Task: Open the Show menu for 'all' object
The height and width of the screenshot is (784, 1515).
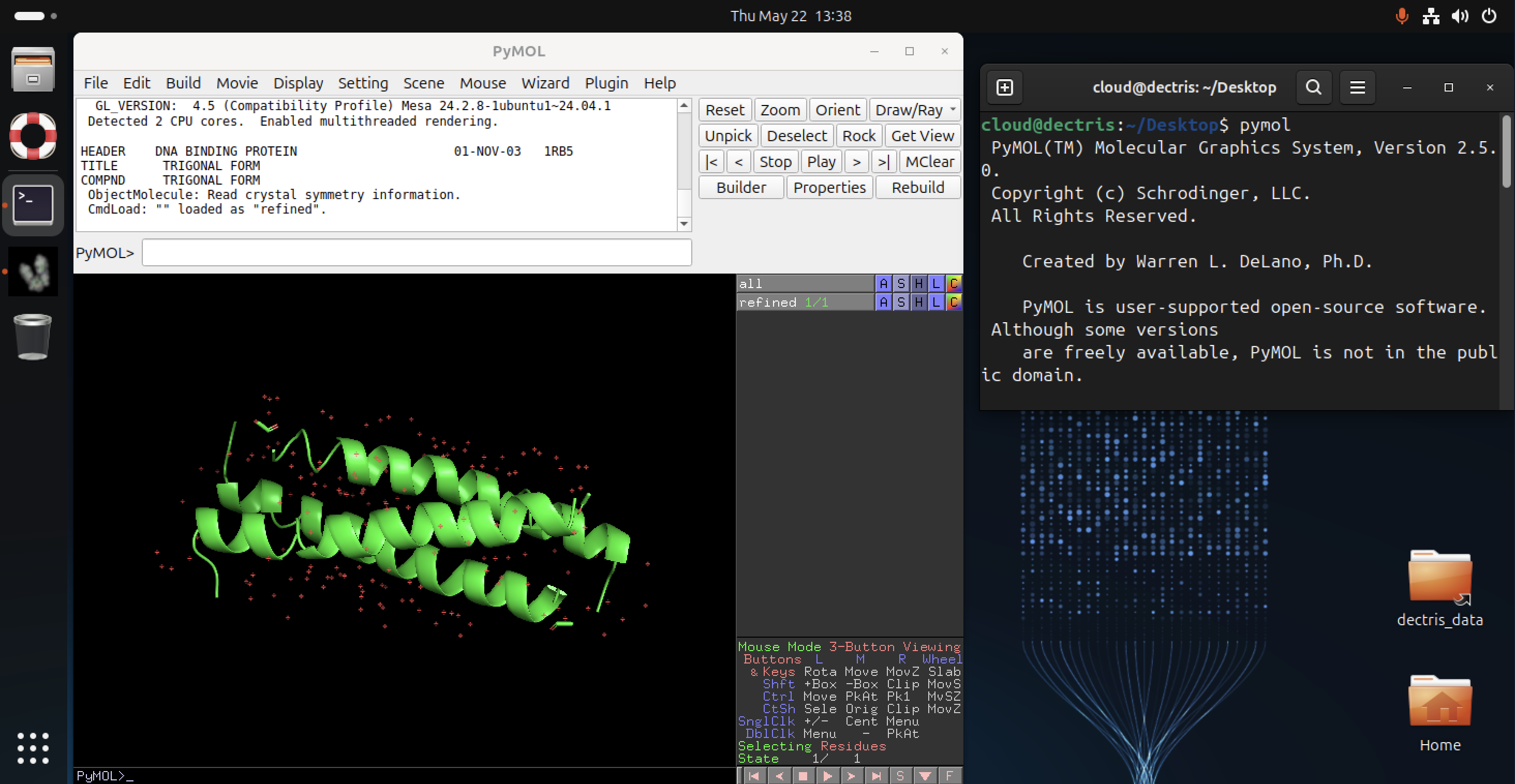Action: pyautogui.click(x=901, y=283)
